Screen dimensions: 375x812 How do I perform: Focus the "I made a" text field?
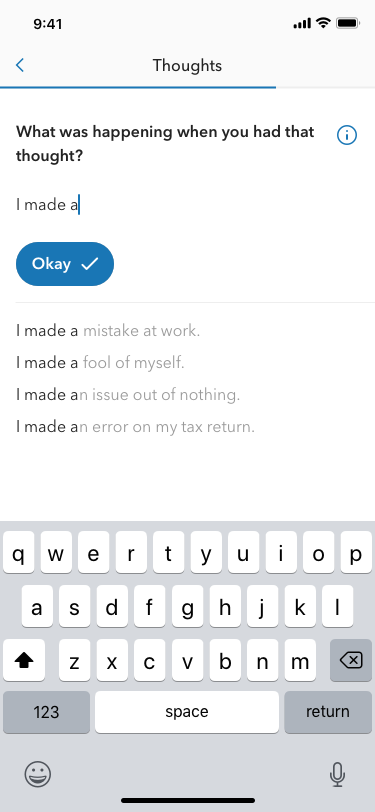[188, 205]
